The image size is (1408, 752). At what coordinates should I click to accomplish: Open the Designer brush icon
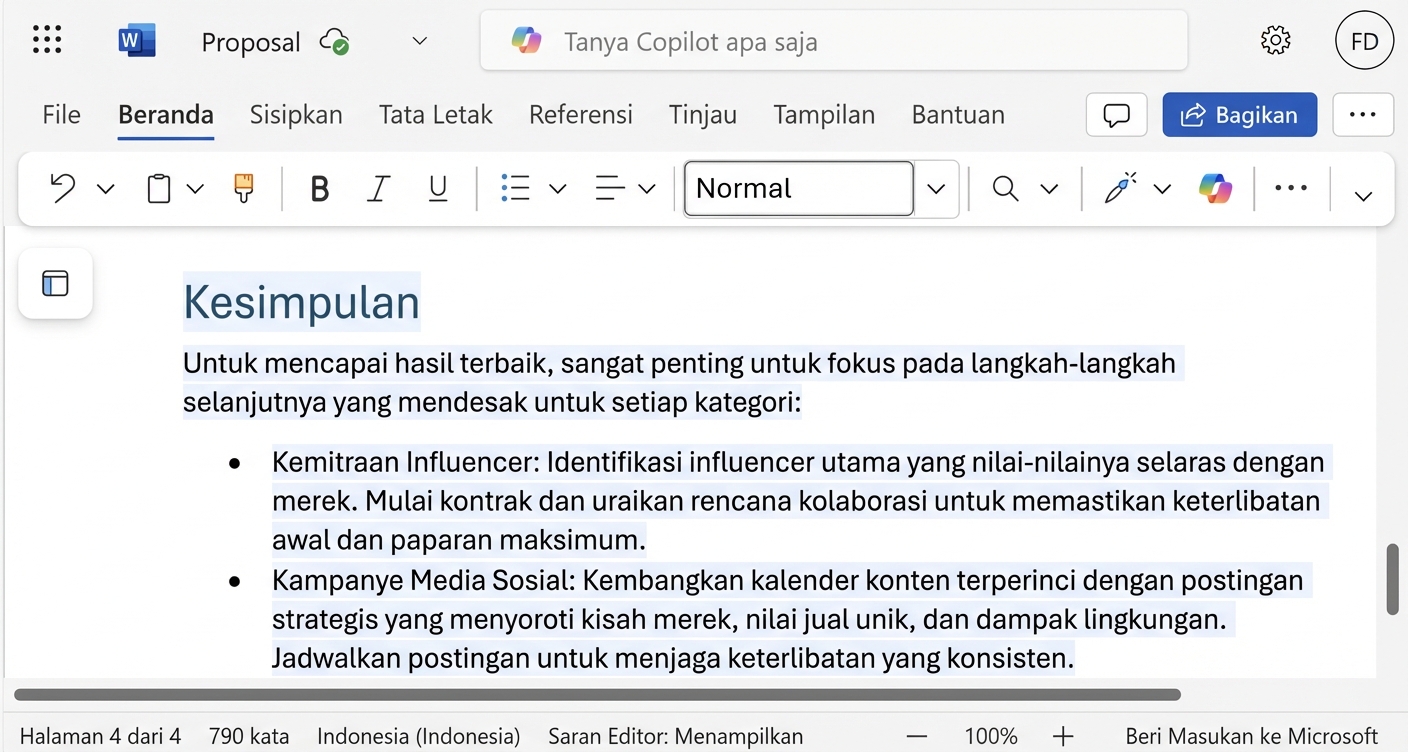pyautogui.click(x=1120, y=188)
